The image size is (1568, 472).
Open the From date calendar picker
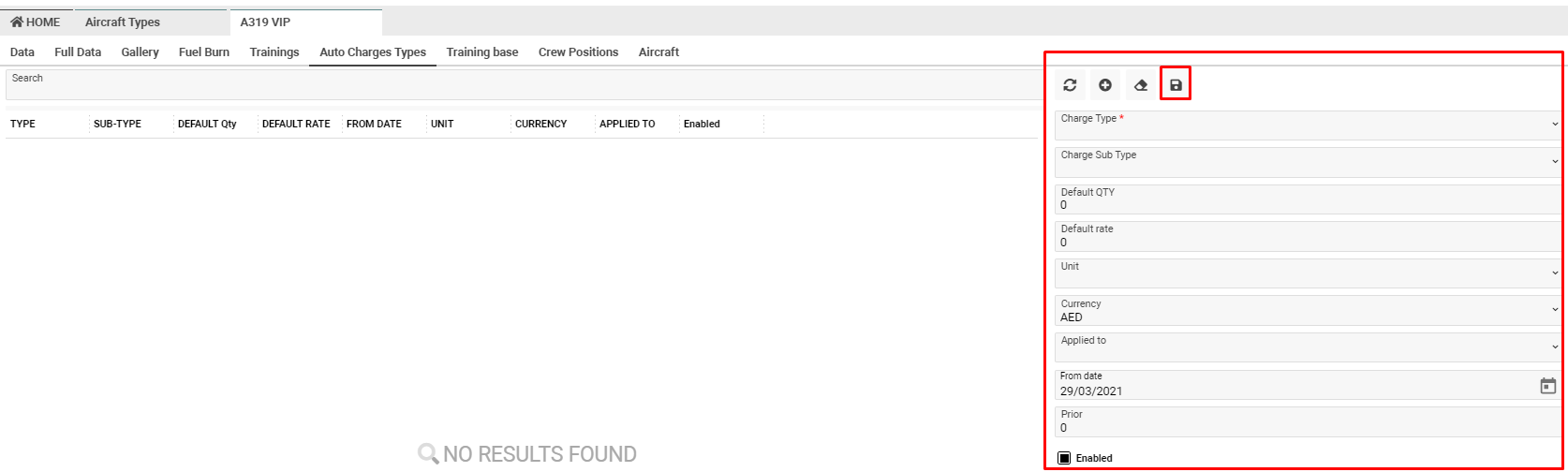(x=1547, y=386)
